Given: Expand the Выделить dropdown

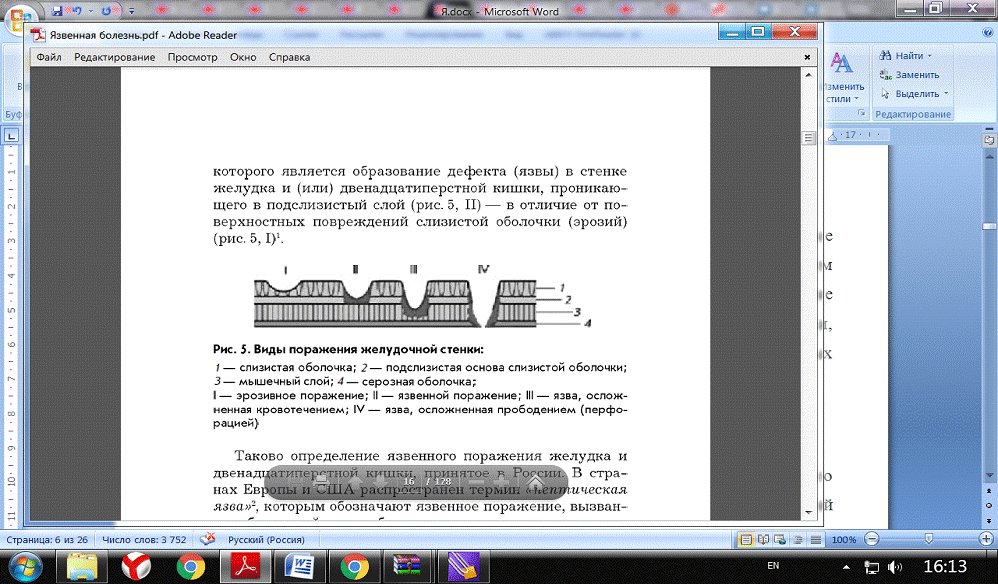Looking at the screenshot, I should 946,94.
